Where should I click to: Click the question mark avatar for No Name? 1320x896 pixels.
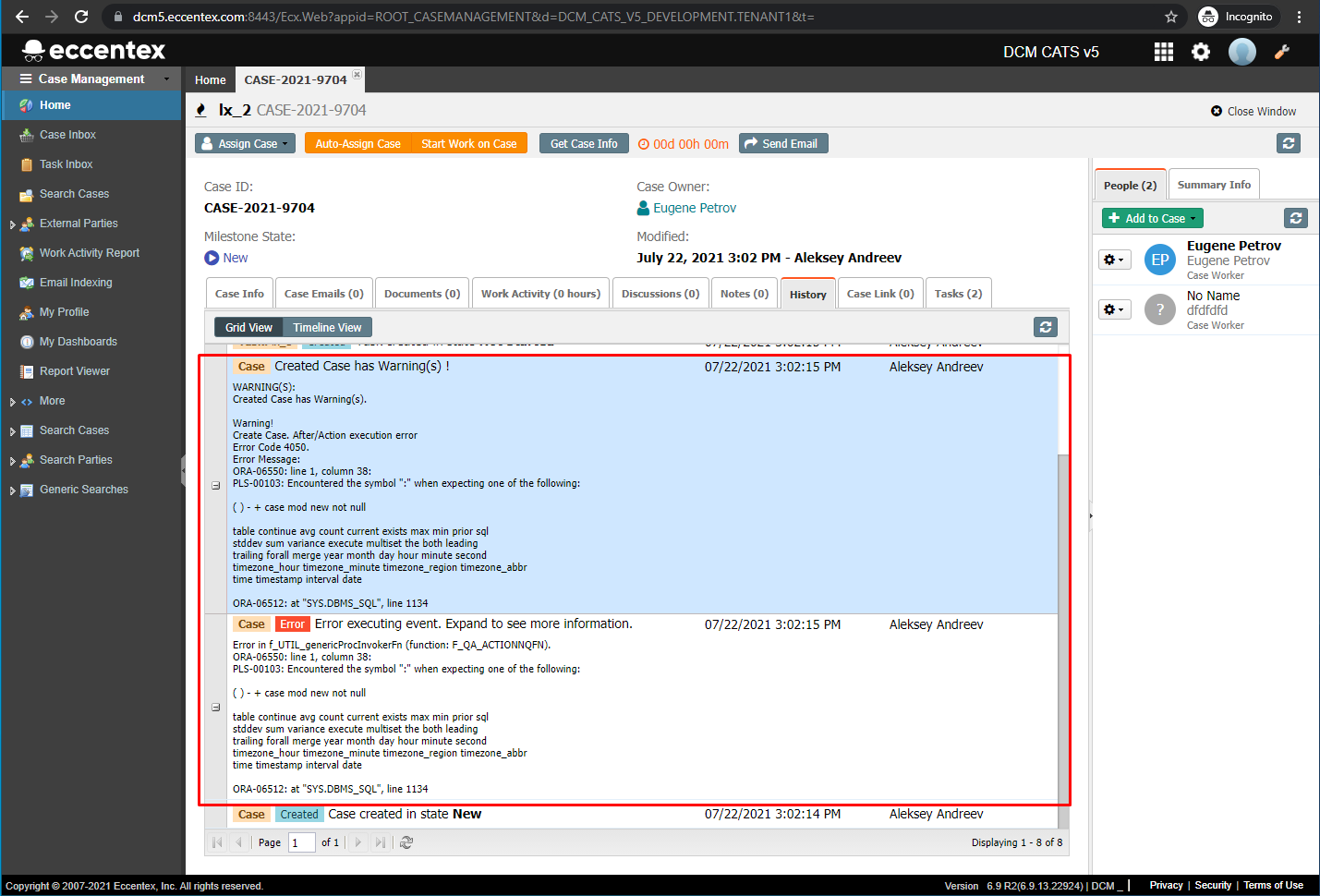coord(1160,309)
